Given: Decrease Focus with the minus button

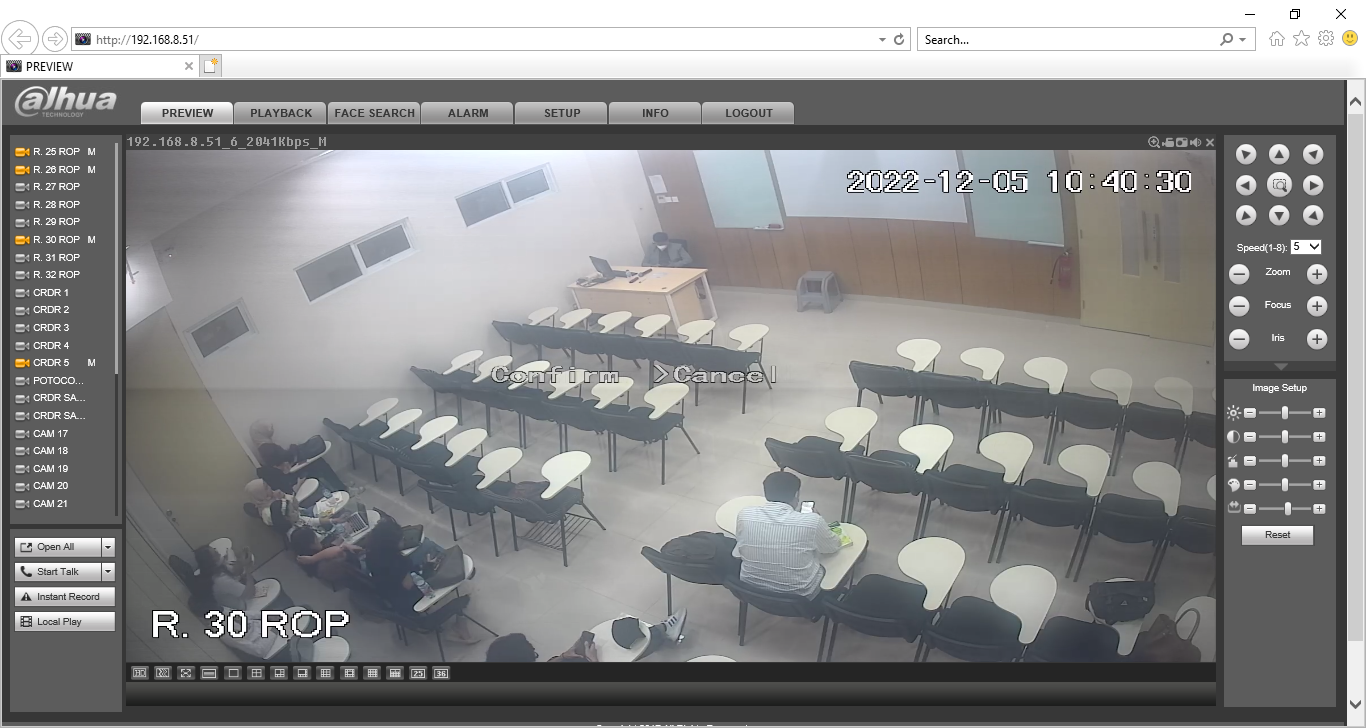Looking at the screenshot, I should [1239, 306].
